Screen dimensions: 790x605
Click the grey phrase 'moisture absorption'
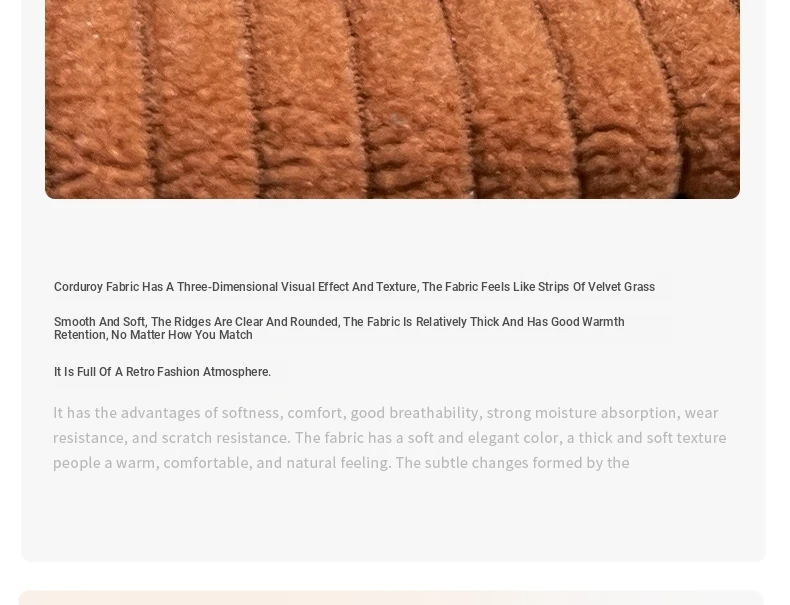click(607, 413)
